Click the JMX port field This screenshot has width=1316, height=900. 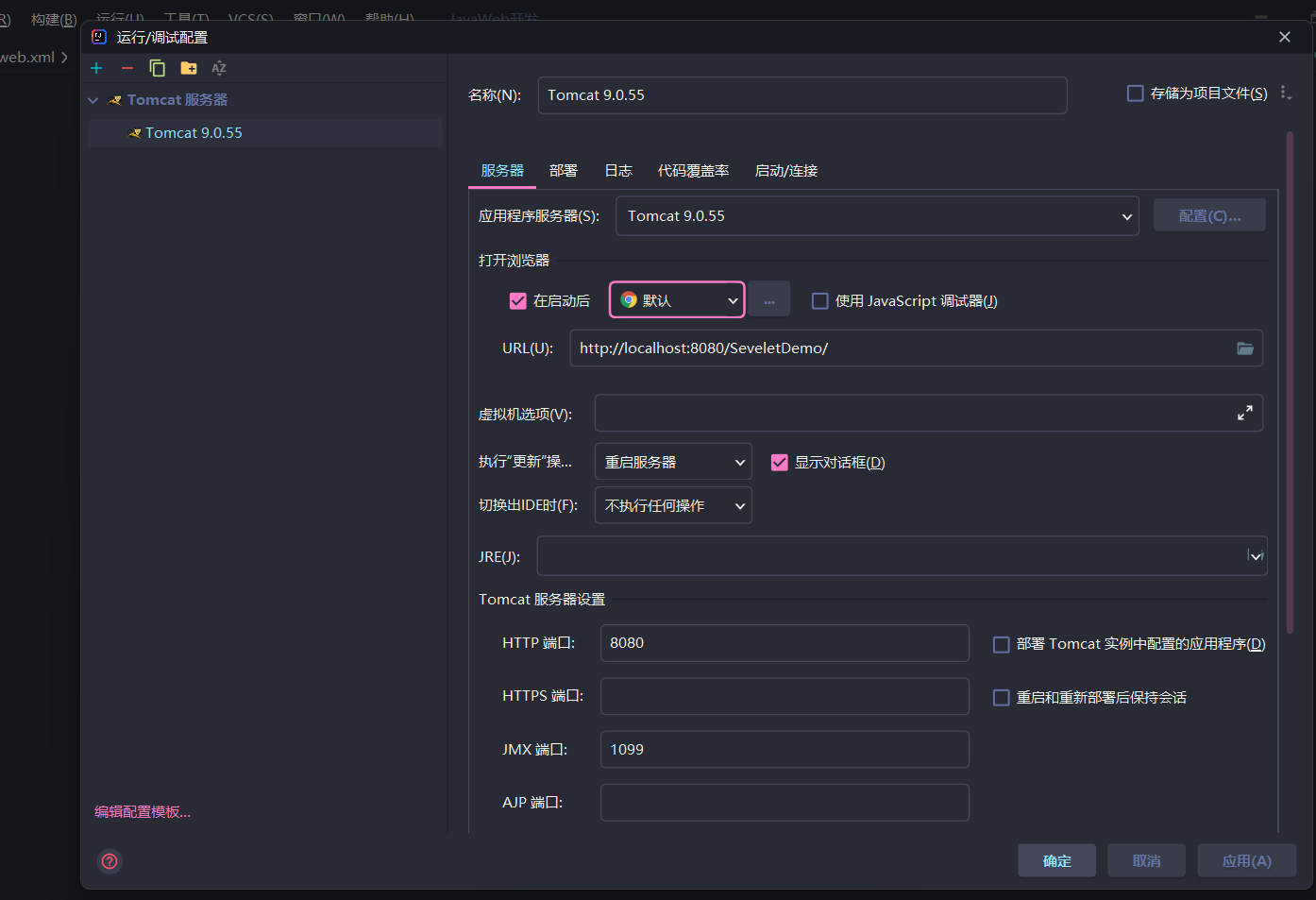coord(785,750)
